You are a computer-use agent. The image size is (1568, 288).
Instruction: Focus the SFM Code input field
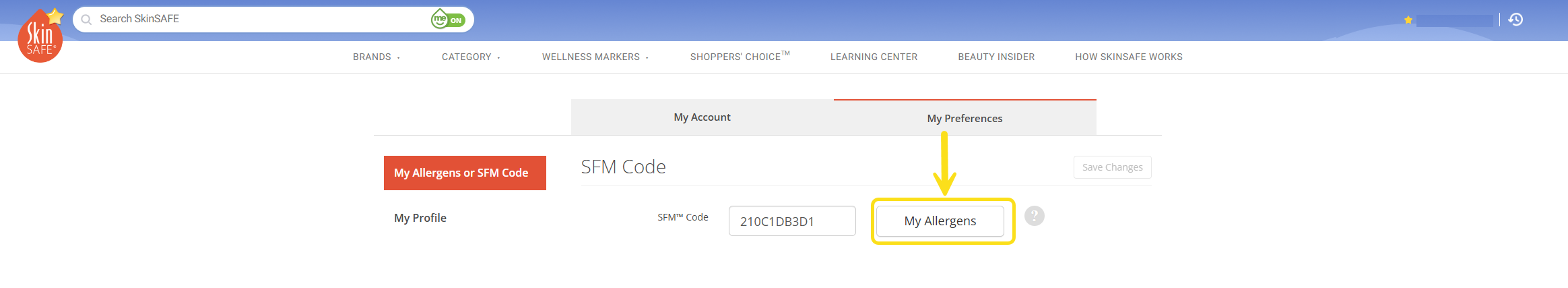click(x=792, y=221)
